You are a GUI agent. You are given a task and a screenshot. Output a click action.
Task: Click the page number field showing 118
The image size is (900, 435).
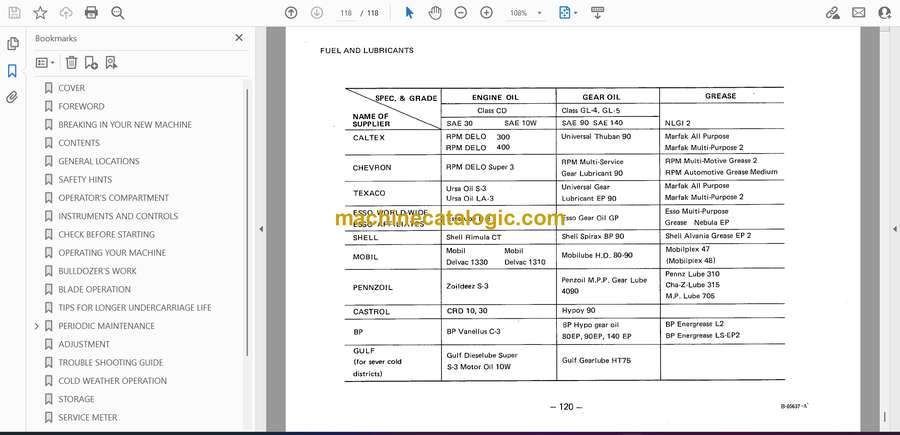click(346, 13)
